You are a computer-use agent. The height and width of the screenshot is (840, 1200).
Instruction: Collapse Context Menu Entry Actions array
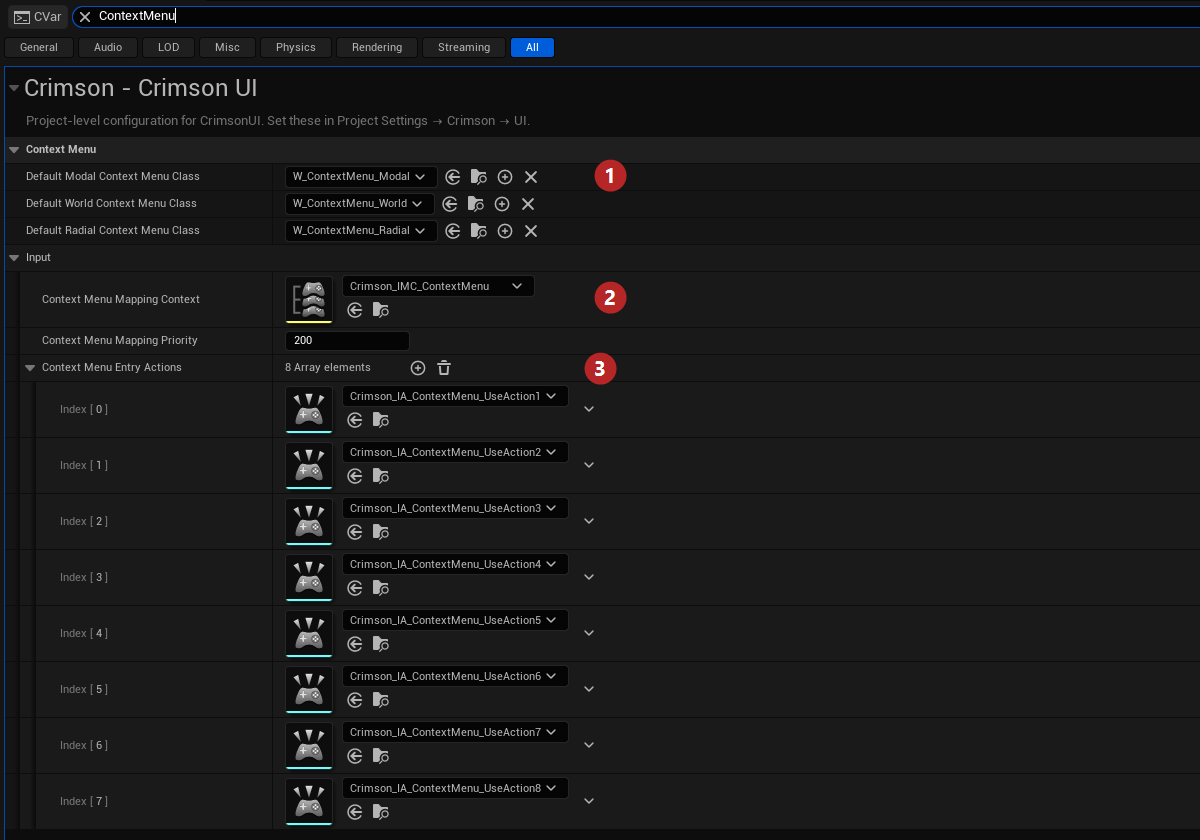click(30, 368)
